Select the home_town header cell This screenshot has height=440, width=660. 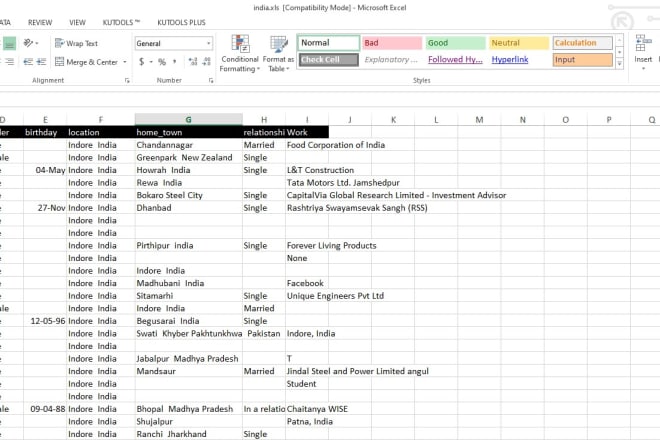click(x=189, y=132)
